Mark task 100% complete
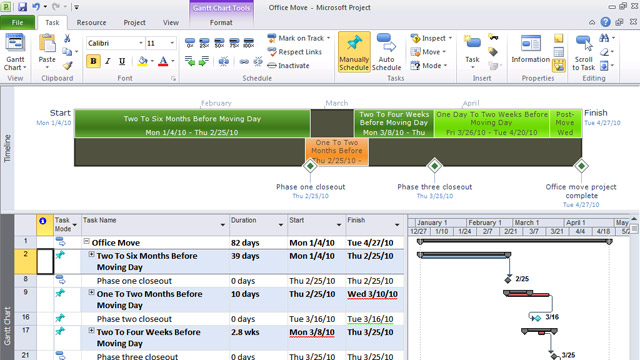The width and height of the screenshot is (640, 360). (249, 42)
